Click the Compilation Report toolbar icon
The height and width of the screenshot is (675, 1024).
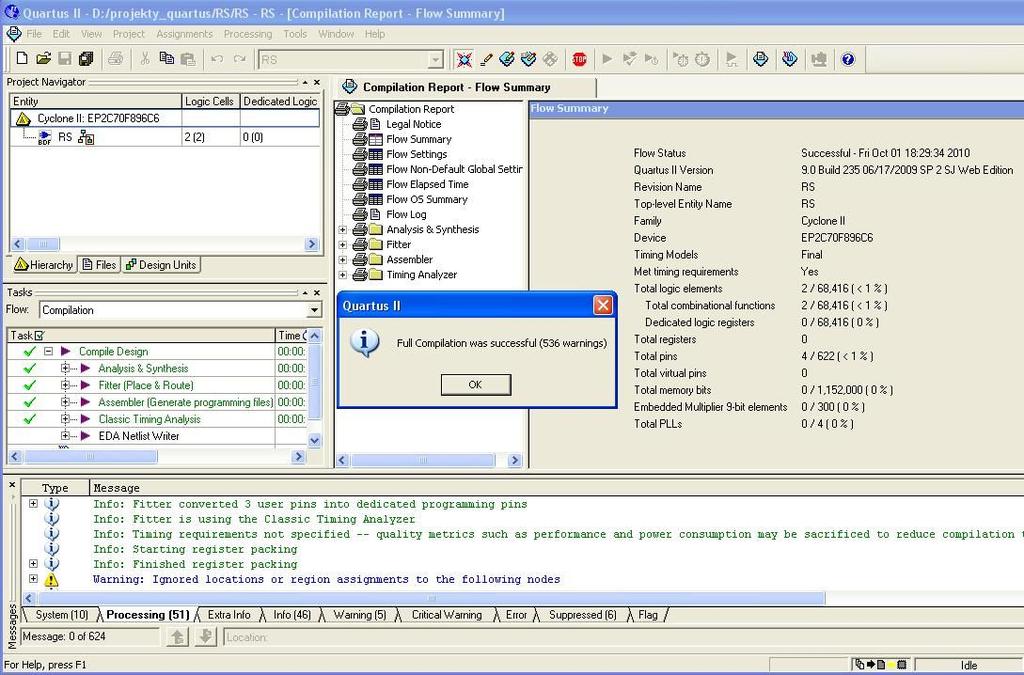tap(761, 59)
